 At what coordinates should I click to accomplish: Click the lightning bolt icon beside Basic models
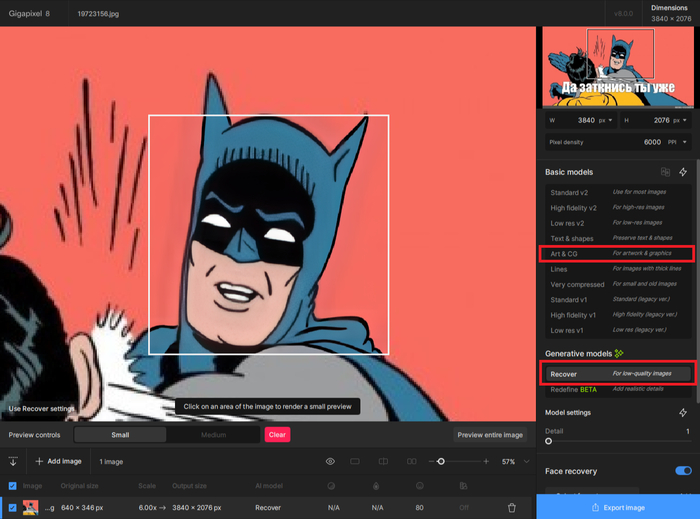click(x=683, y=172)
